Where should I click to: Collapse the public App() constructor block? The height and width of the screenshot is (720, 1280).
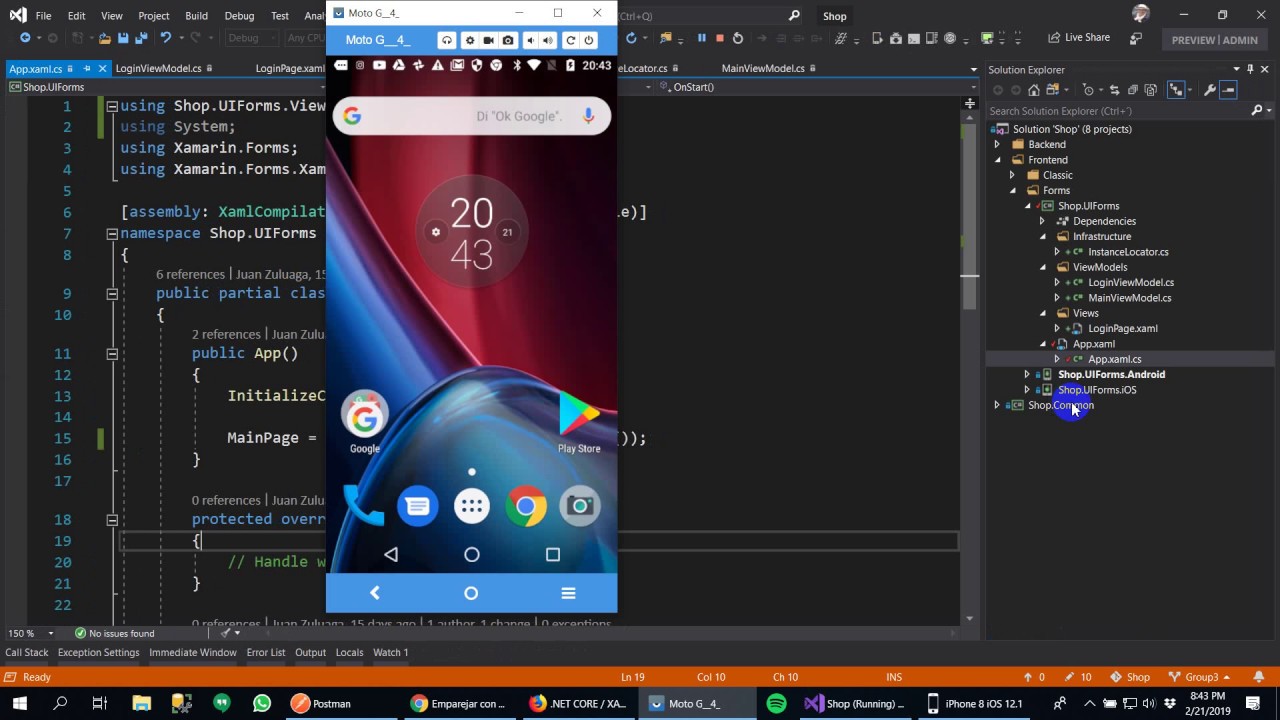(112, 353)
